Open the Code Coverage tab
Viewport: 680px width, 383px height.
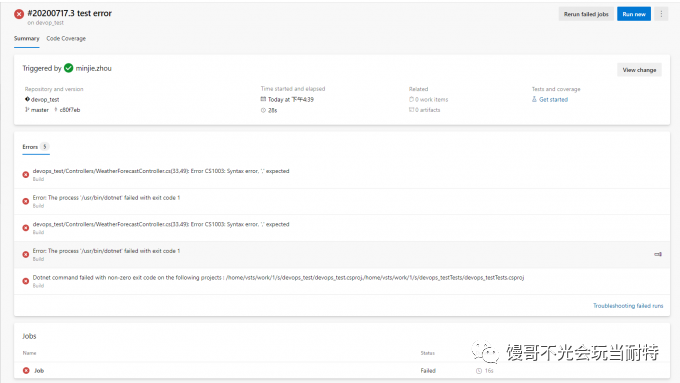[x=66, y=39]
